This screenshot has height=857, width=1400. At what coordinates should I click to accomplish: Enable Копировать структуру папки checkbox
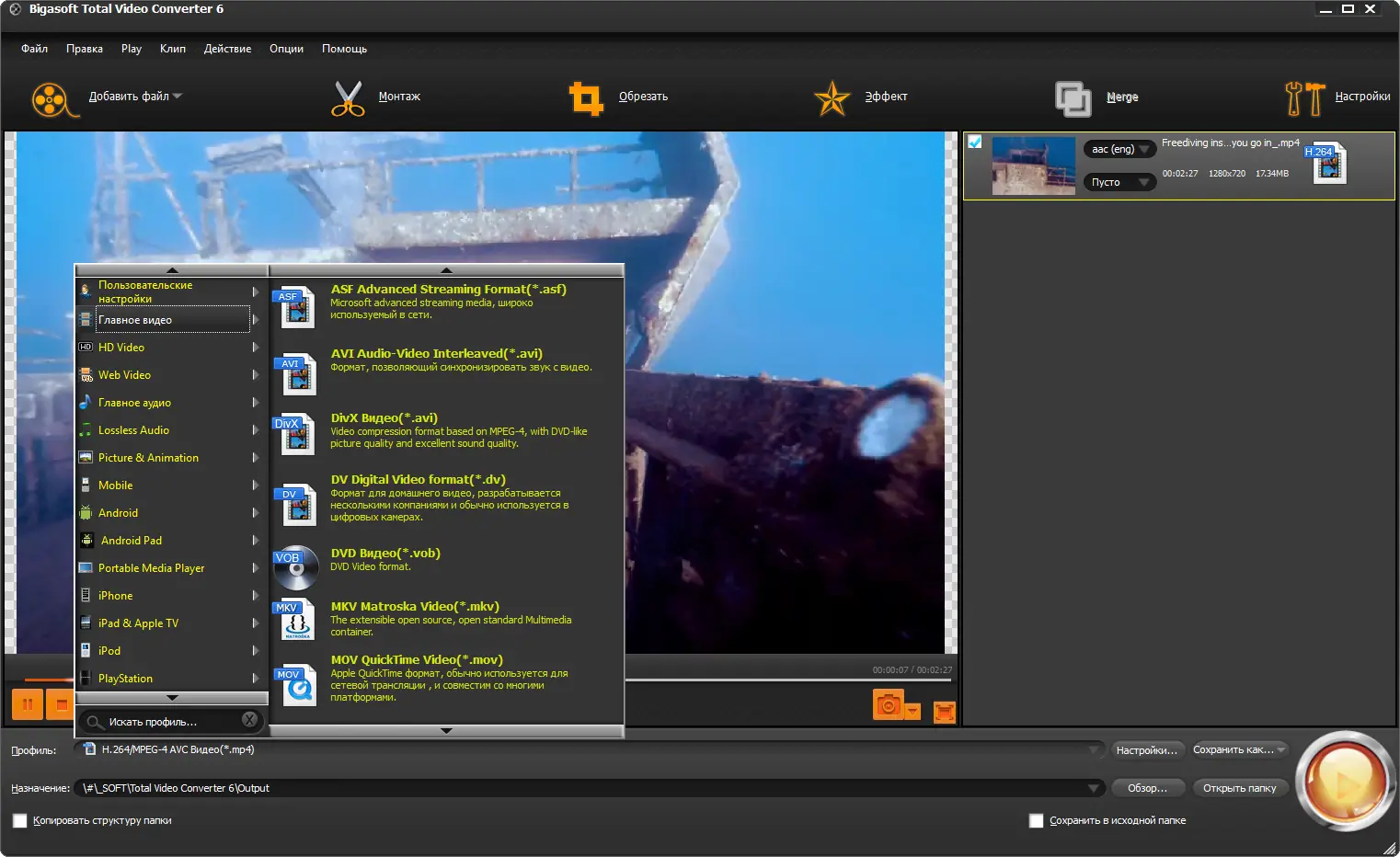point(19,820)
